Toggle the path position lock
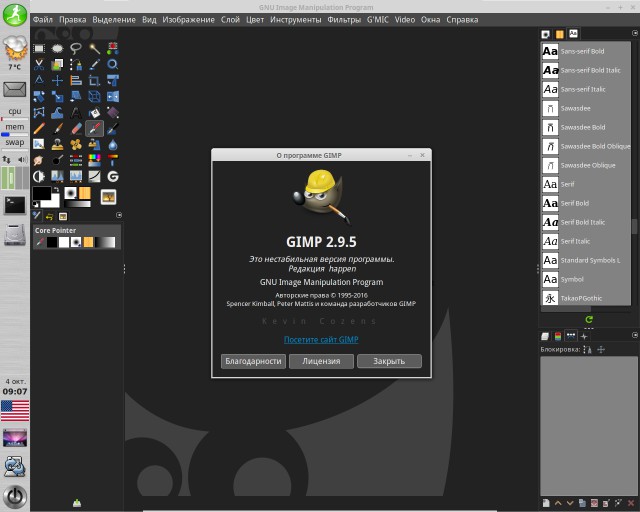The height and width of the screenshot is (512, 640). click(x=601, y=349)
